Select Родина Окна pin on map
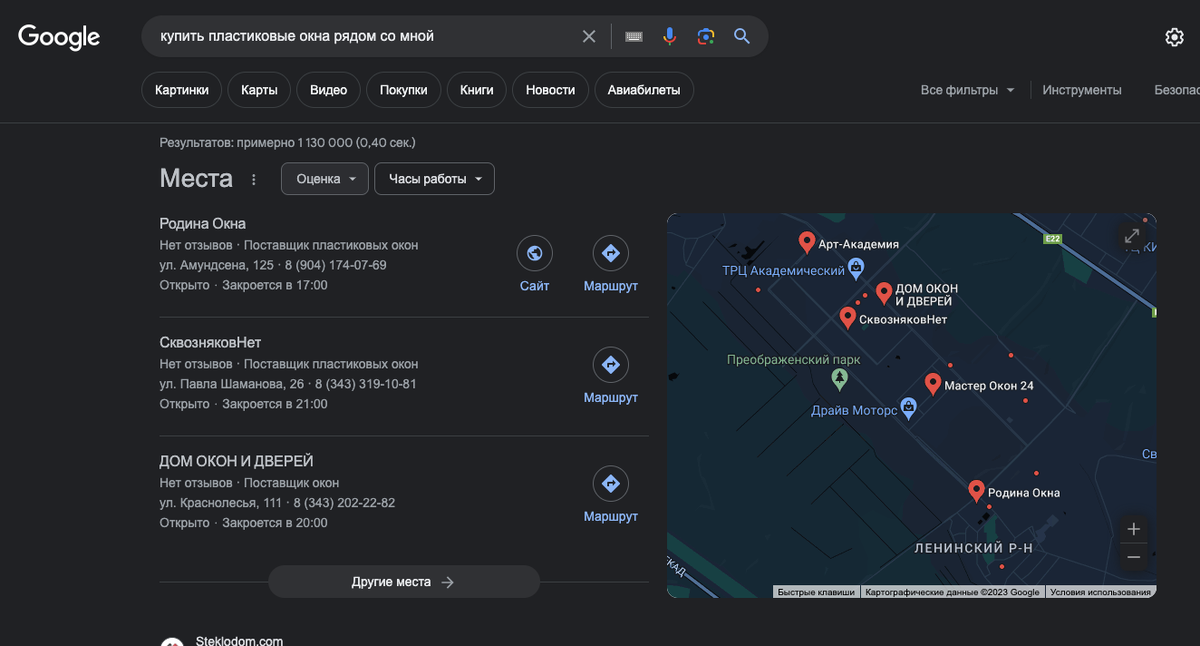 977,491
